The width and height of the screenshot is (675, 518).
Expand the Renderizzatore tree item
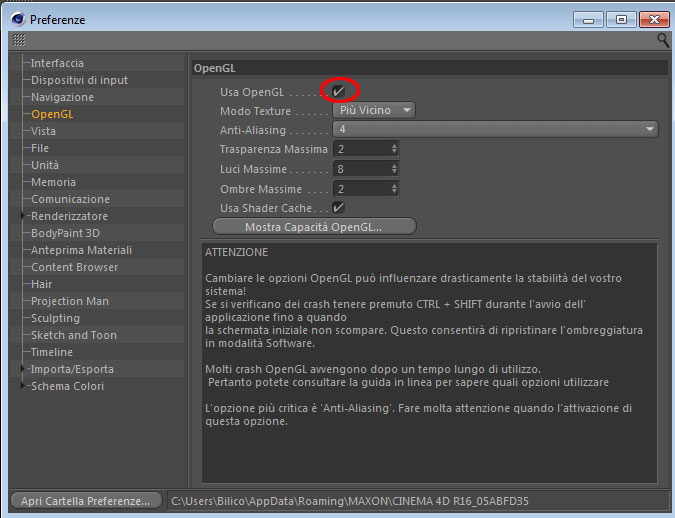coord(22,216)
